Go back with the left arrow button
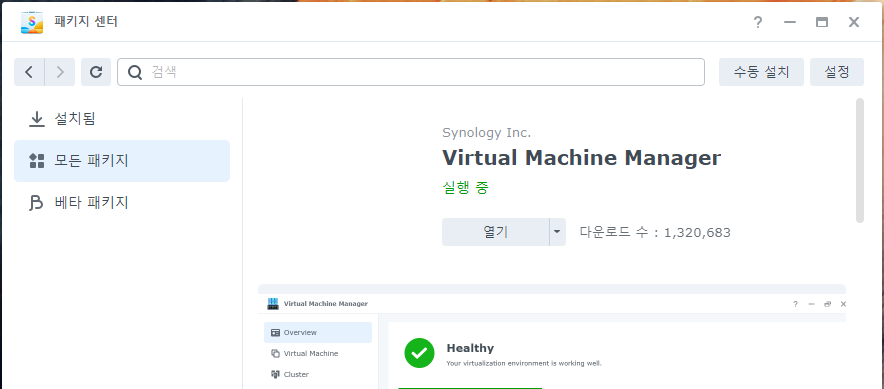This screenshot has width=884, height=389. (x=29, y=72)
